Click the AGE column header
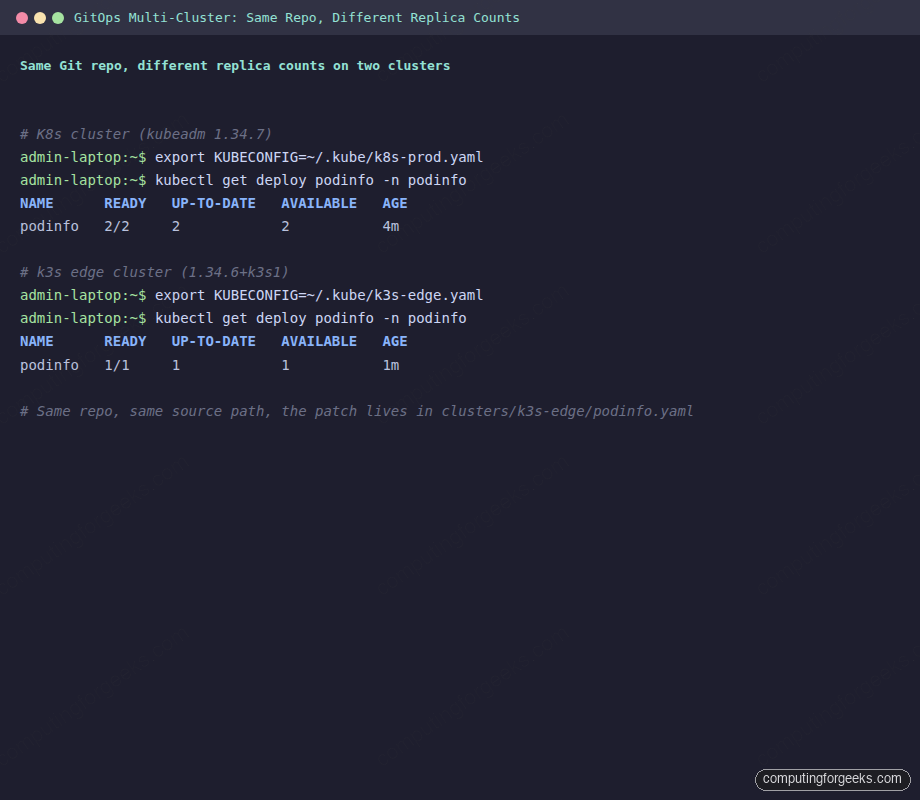Screen dimensions: 920x800 coord(394,203)
